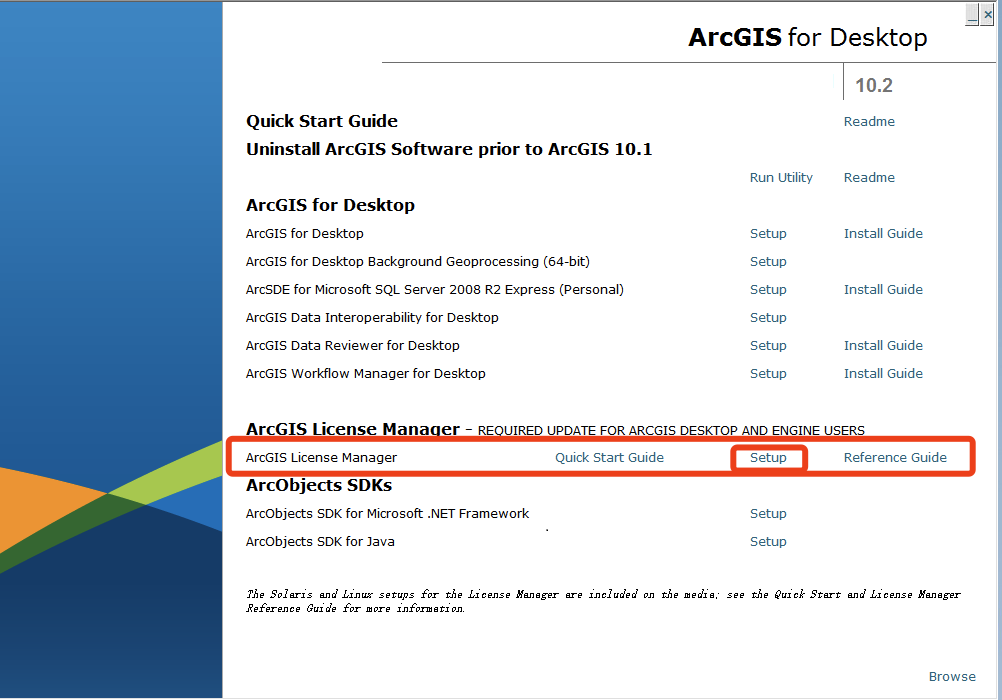Click the Browse link
This screenshot has width=1002, height=700.
click(x=952, y=677)
